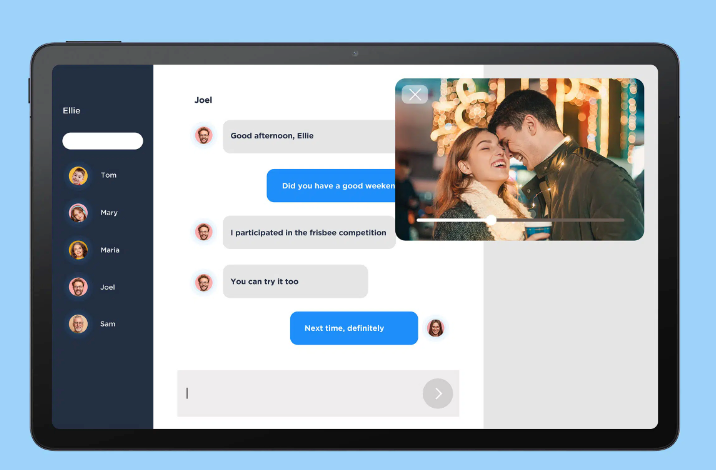716x470 pixels.
Task: Open chat with Tom
Action: coord(109,176)
